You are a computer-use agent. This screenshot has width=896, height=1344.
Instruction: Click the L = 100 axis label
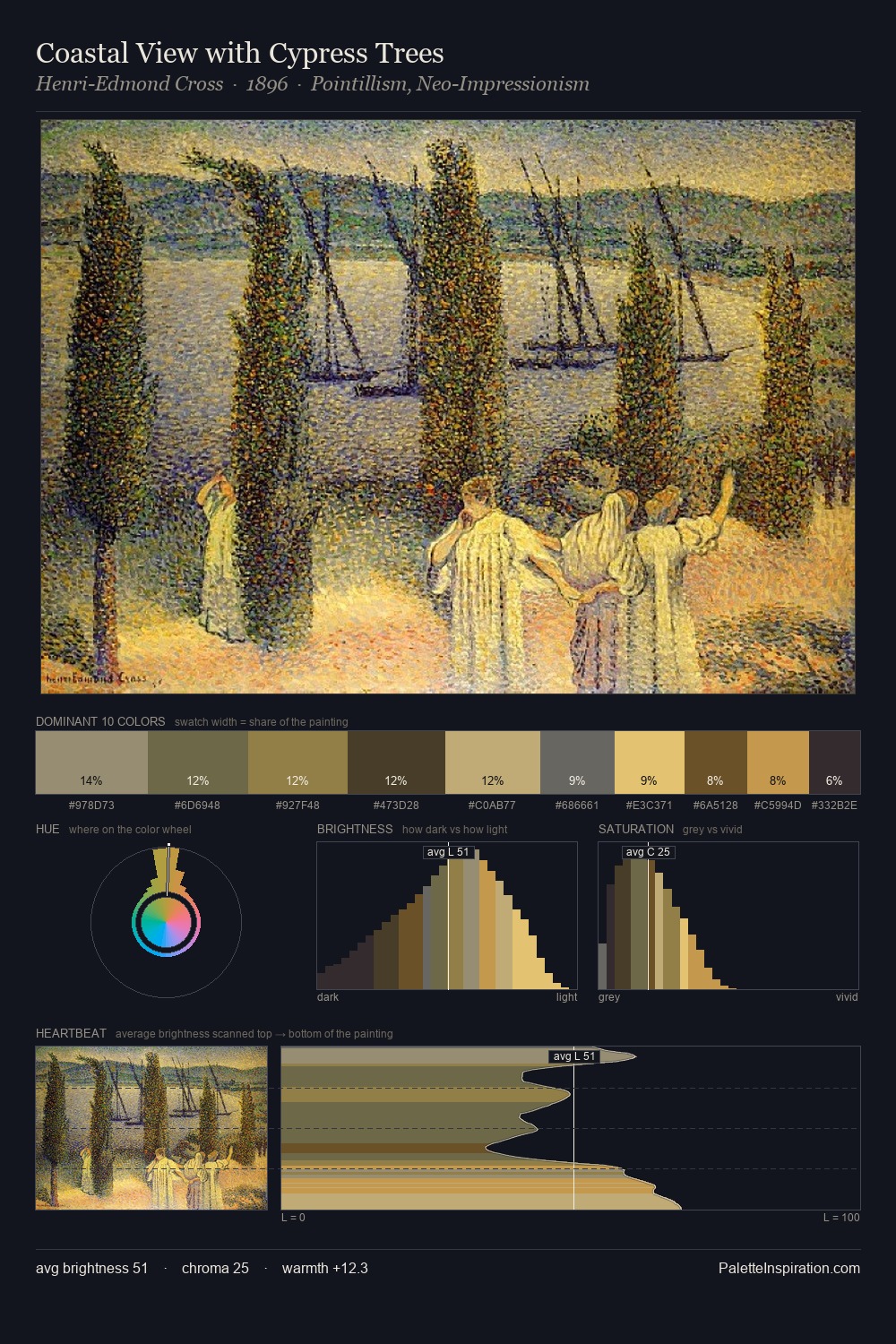point(841,1218)
